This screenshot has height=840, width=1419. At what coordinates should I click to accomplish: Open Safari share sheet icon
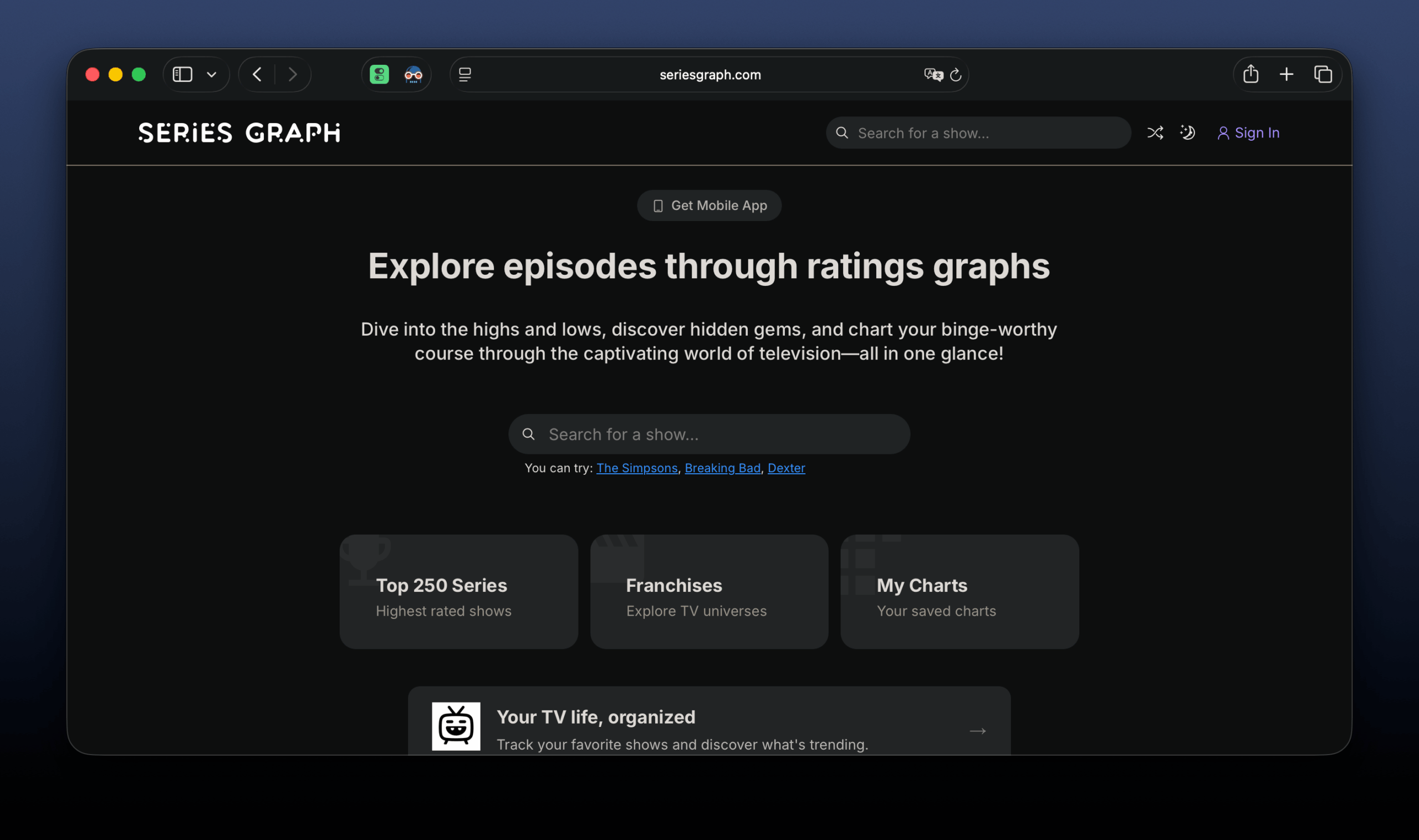(1250, 75)
